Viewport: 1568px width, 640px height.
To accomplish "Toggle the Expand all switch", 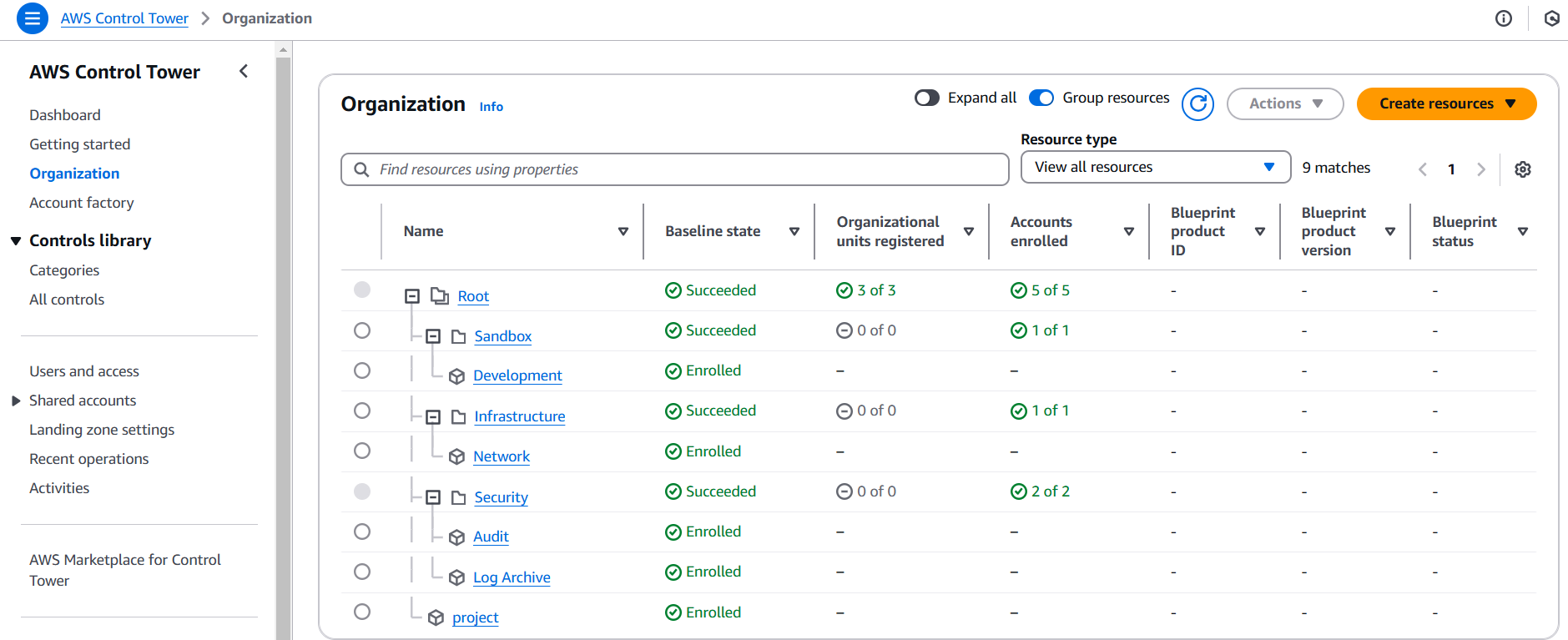I will (x=927, y=98).
